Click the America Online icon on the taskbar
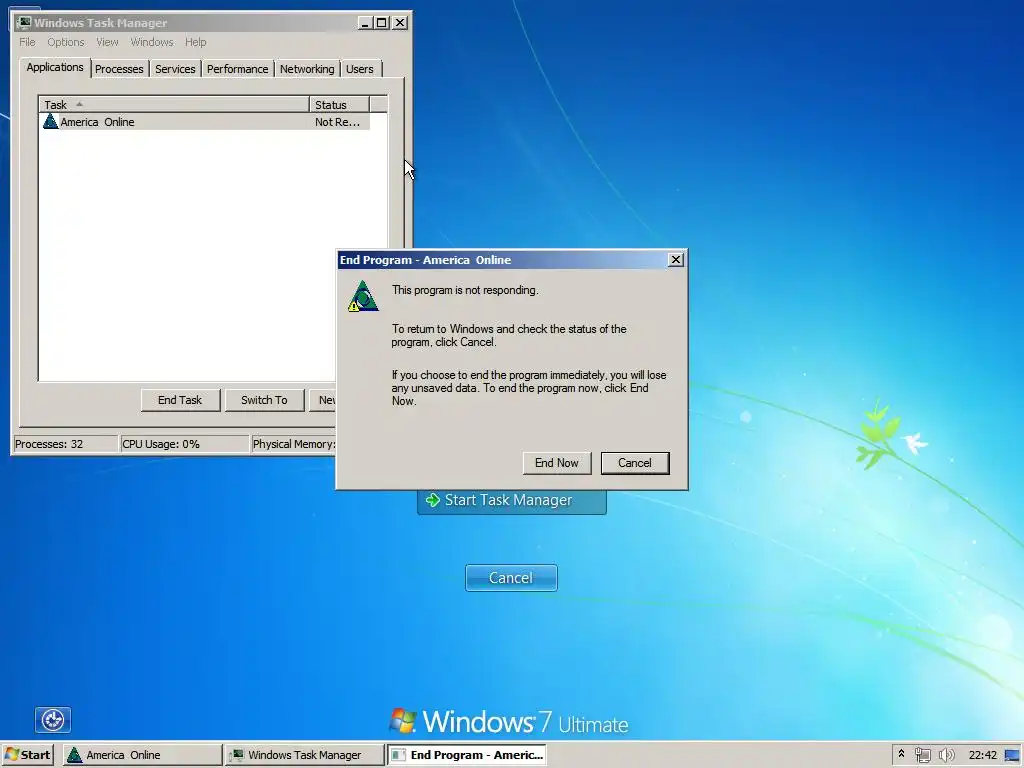 click(74, 755)
